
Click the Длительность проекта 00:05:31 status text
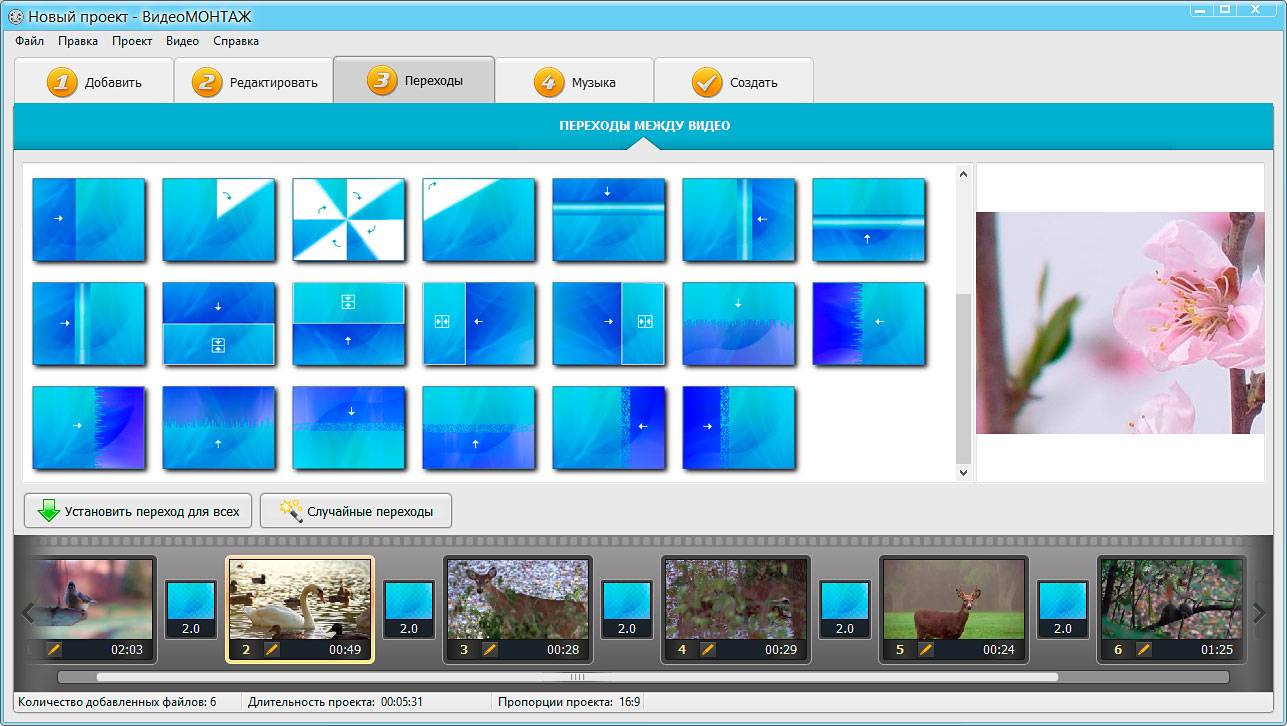point(335,702)
